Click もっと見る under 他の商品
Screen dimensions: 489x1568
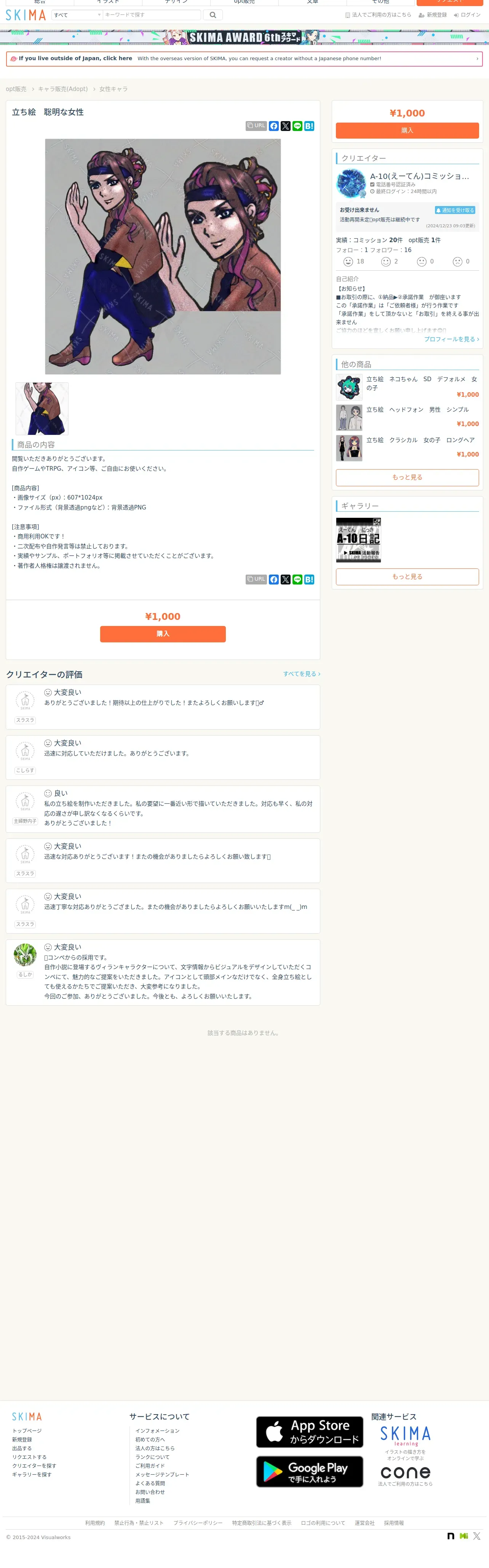(407, 477)
